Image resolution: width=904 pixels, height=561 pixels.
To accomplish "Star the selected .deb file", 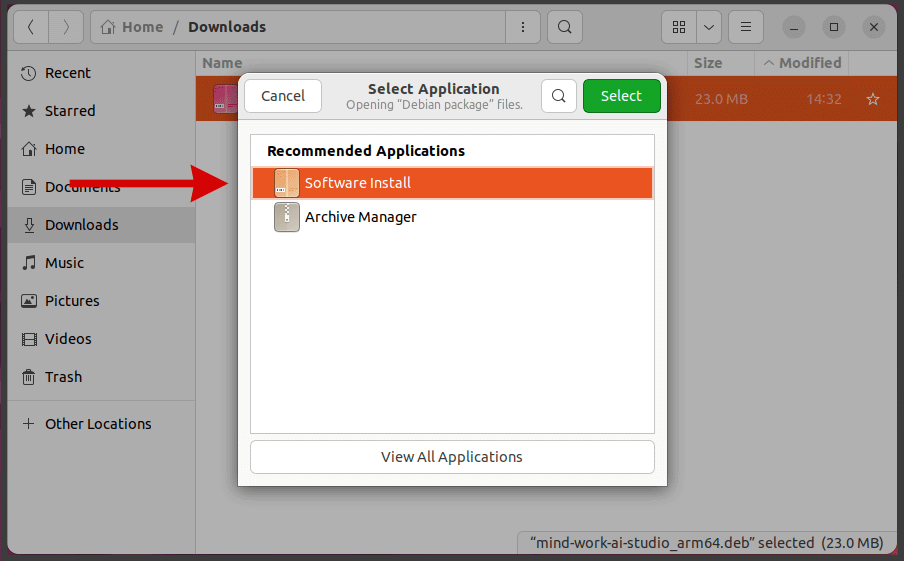I will [x=872, y=99].
